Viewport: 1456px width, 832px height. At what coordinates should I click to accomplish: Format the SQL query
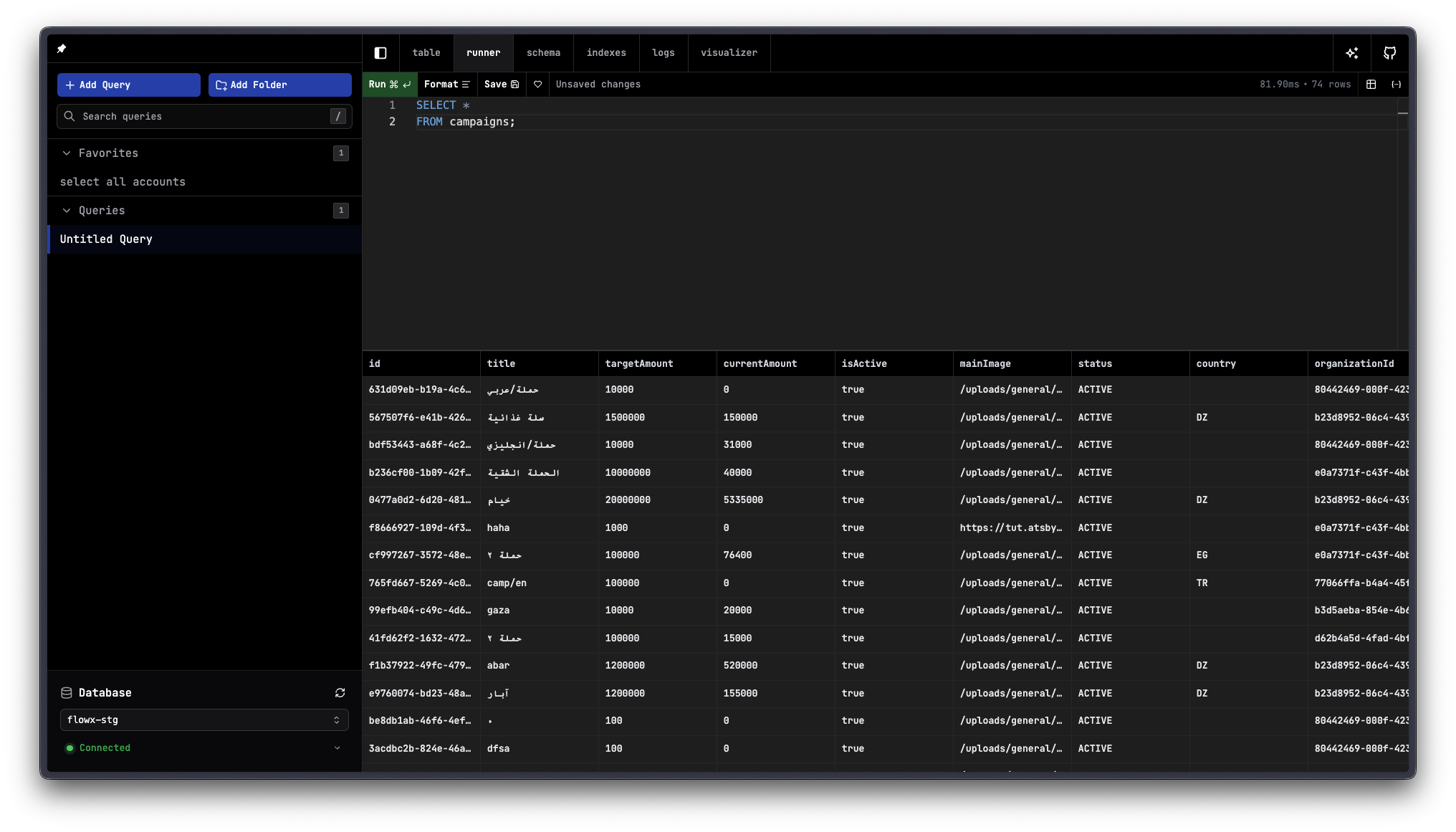pyautogui.click(x=446, y=85)
